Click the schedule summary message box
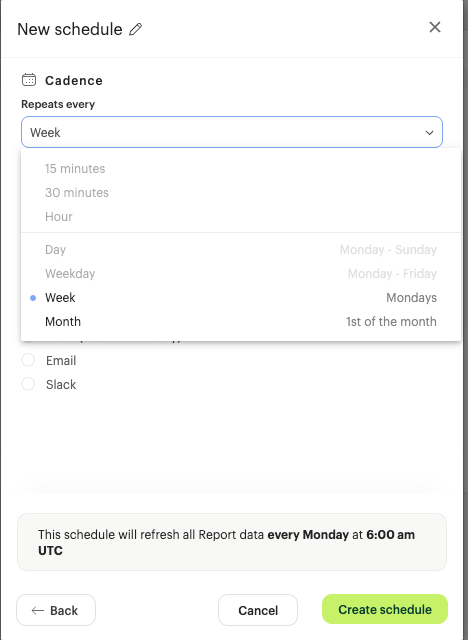This screenshot has width=468, height=640. click(232, 542)
